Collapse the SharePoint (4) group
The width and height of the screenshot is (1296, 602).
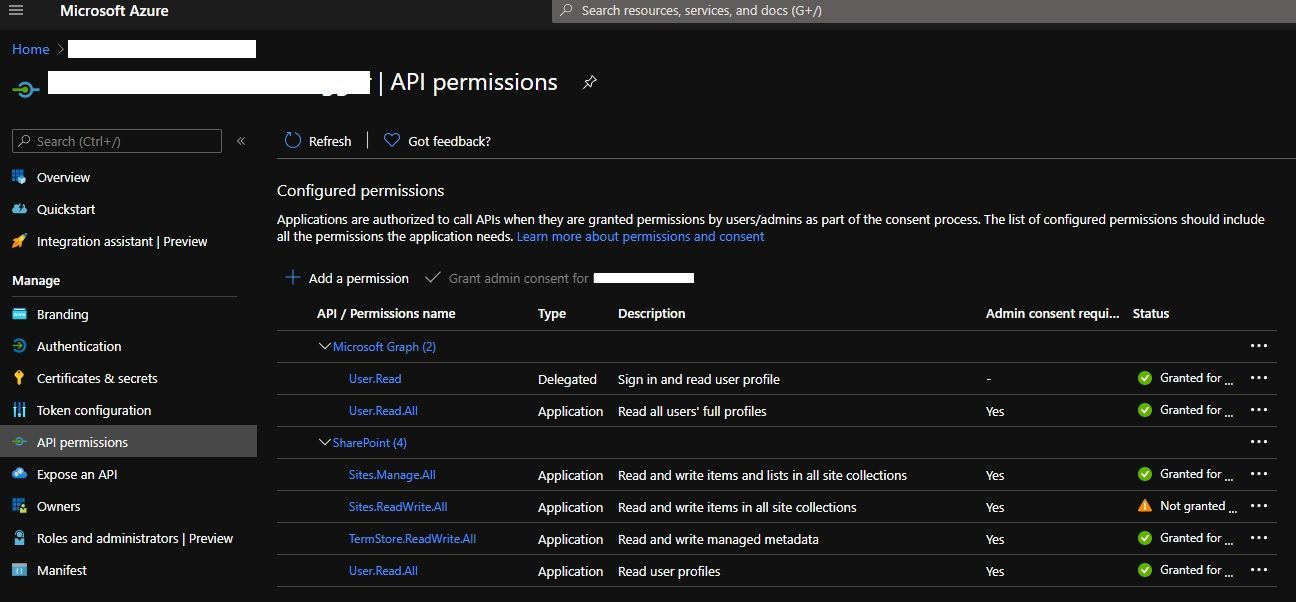pos(324,442)
